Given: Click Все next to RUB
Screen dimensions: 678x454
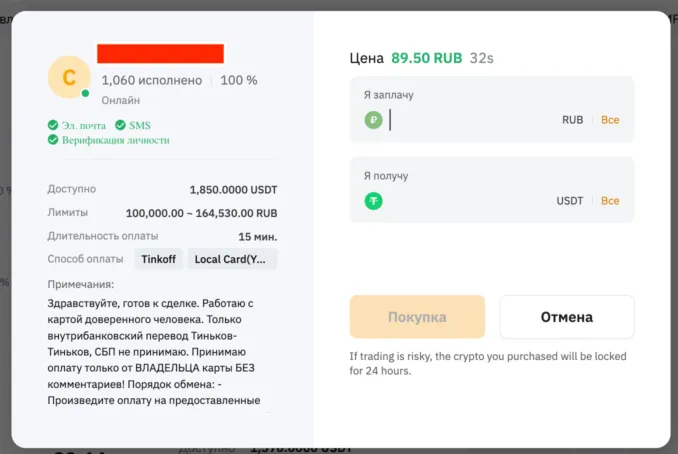Looking at the screenshot, I should 610,120.
